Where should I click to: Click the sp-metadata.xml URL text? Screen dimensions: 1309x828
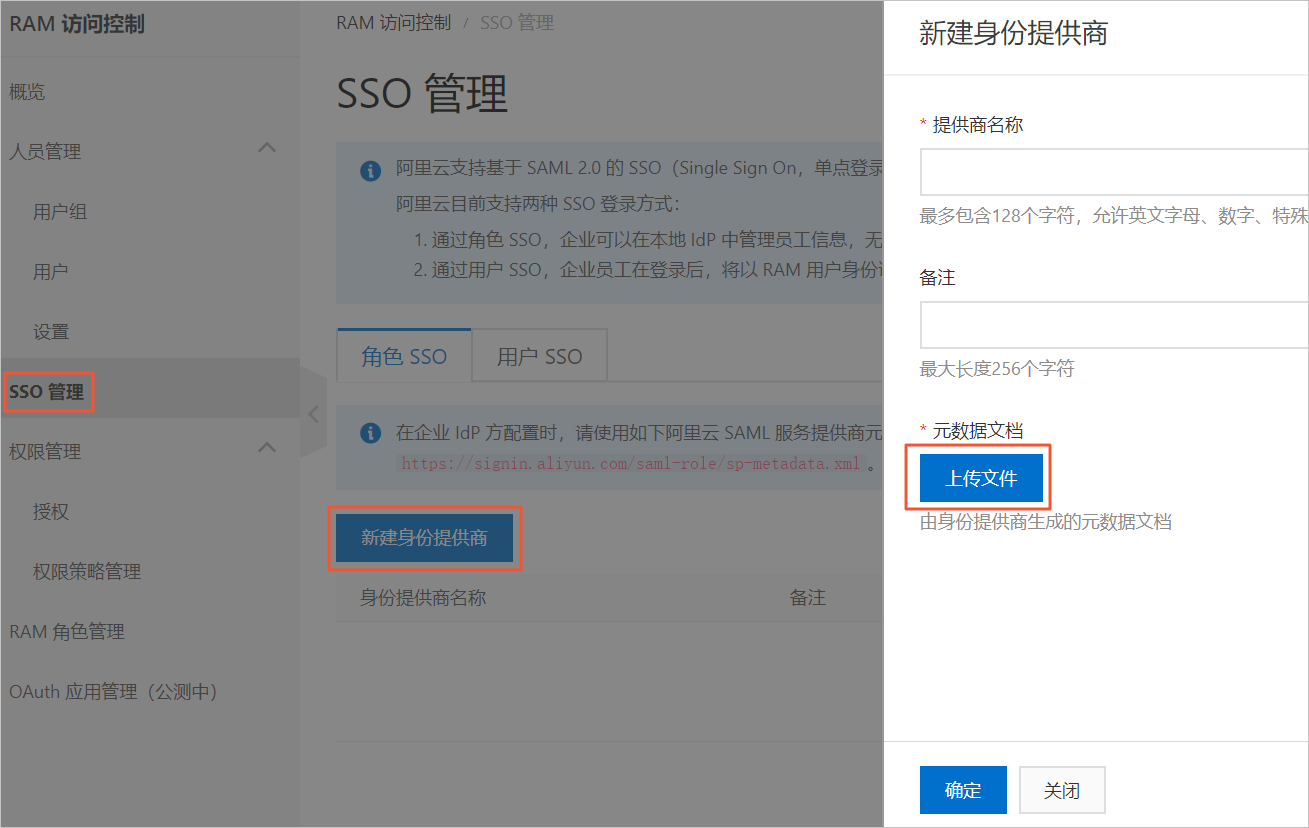click(630, 464)
